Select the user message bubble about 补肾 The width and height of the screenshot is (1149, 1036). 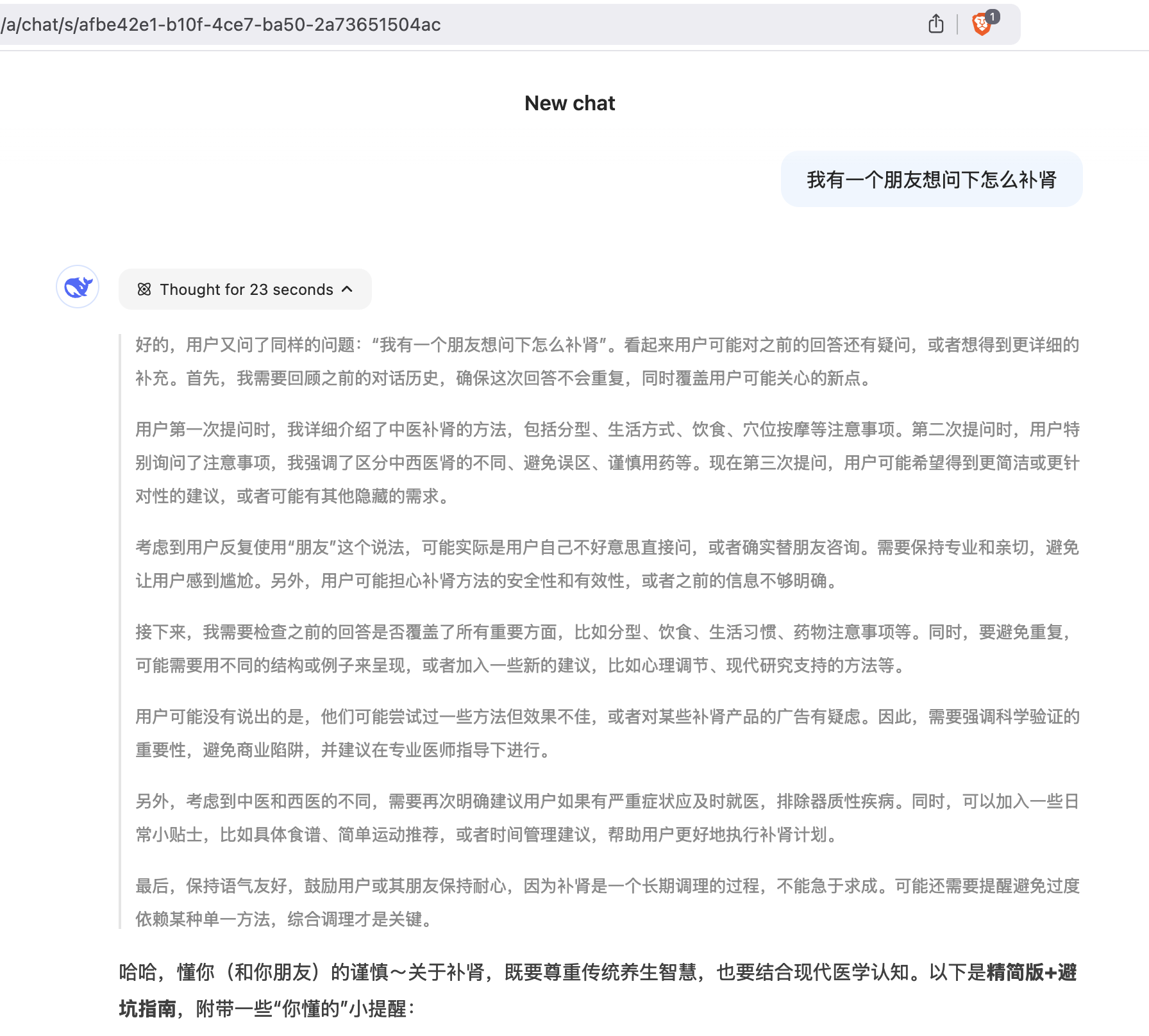[x=931, y=180]
